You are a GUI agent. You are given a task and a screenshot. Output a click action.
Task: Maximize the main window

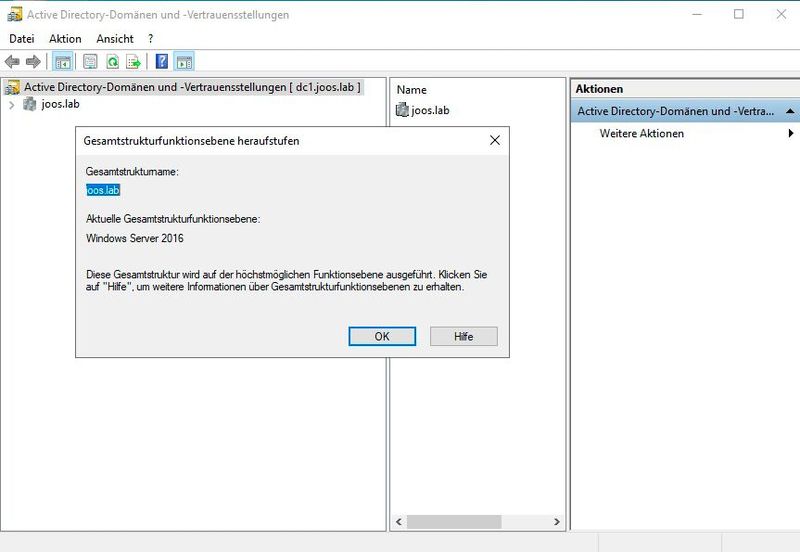739,14
